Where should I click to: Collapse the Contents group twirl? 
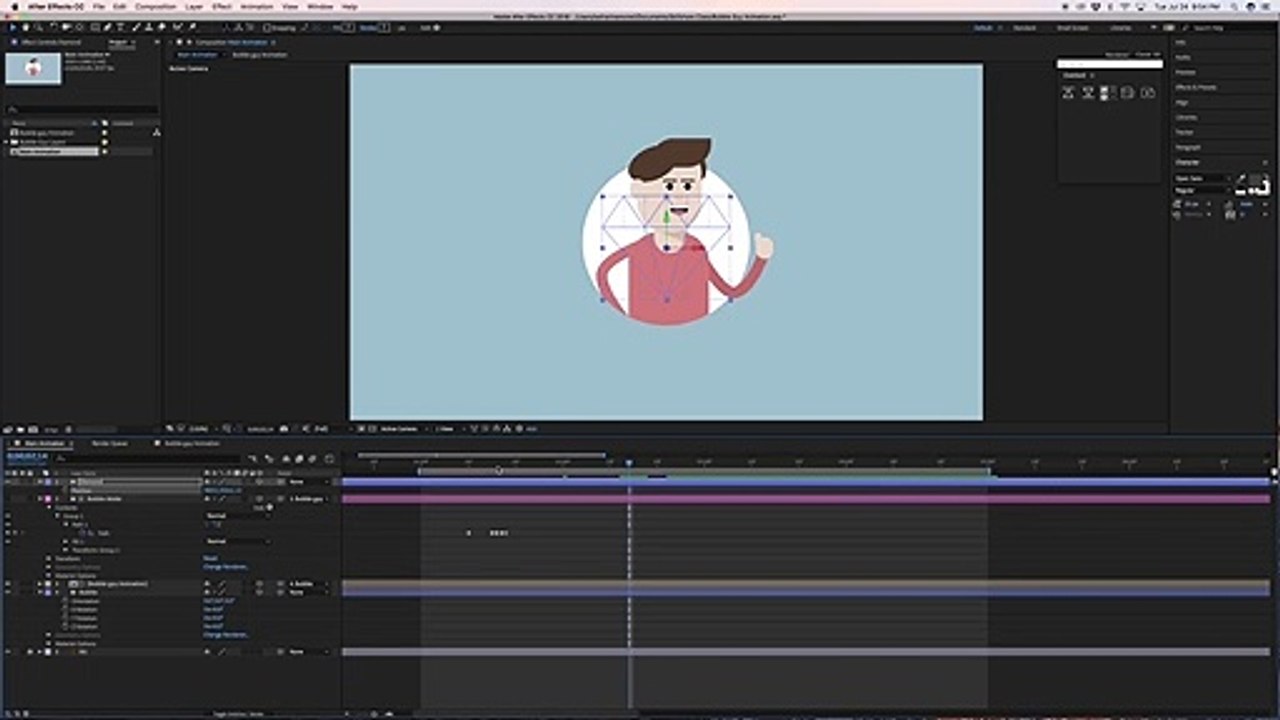[49, 507]
